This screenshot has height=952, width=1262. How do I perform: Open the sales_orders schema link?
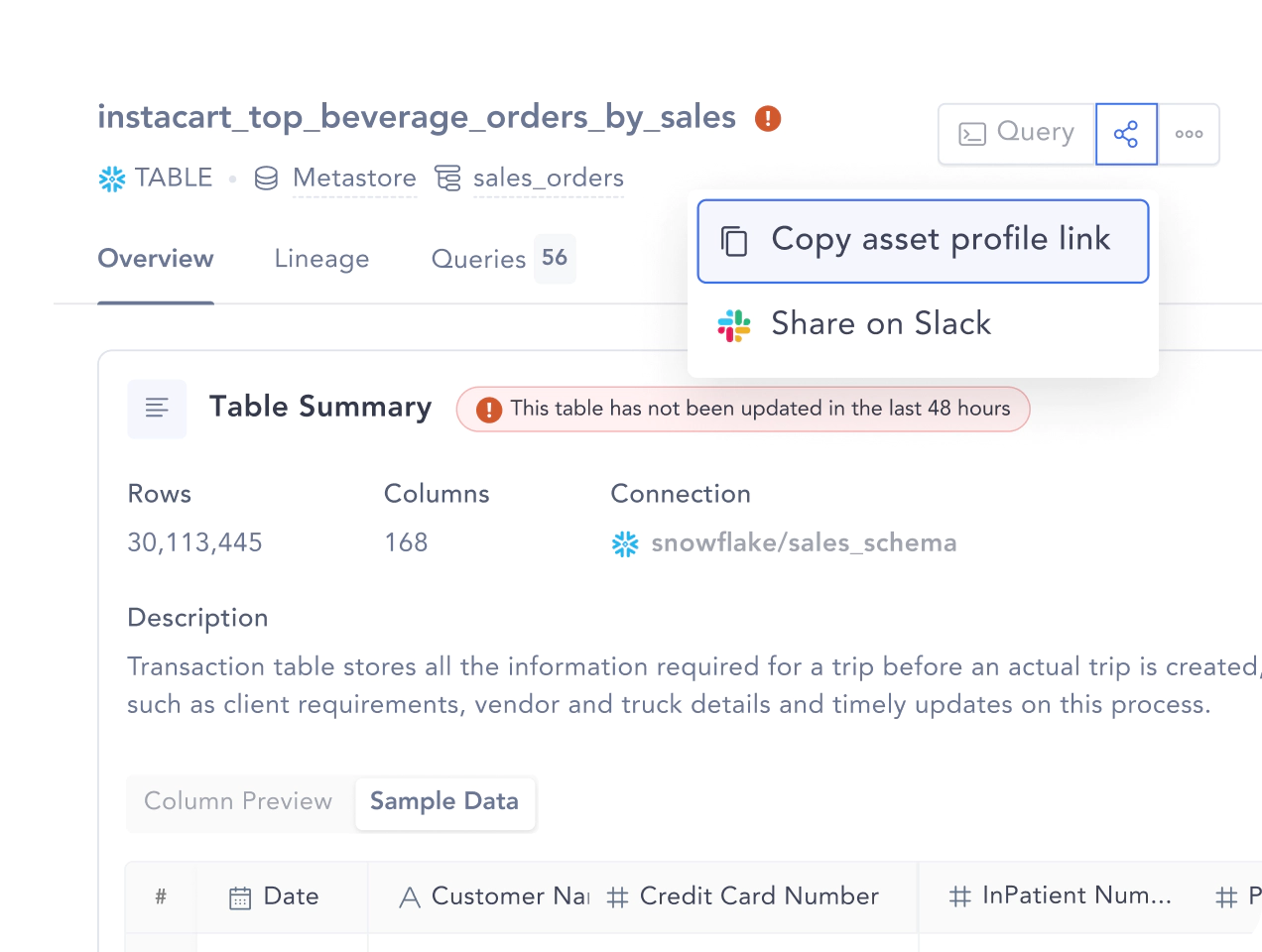pos(549,178)
